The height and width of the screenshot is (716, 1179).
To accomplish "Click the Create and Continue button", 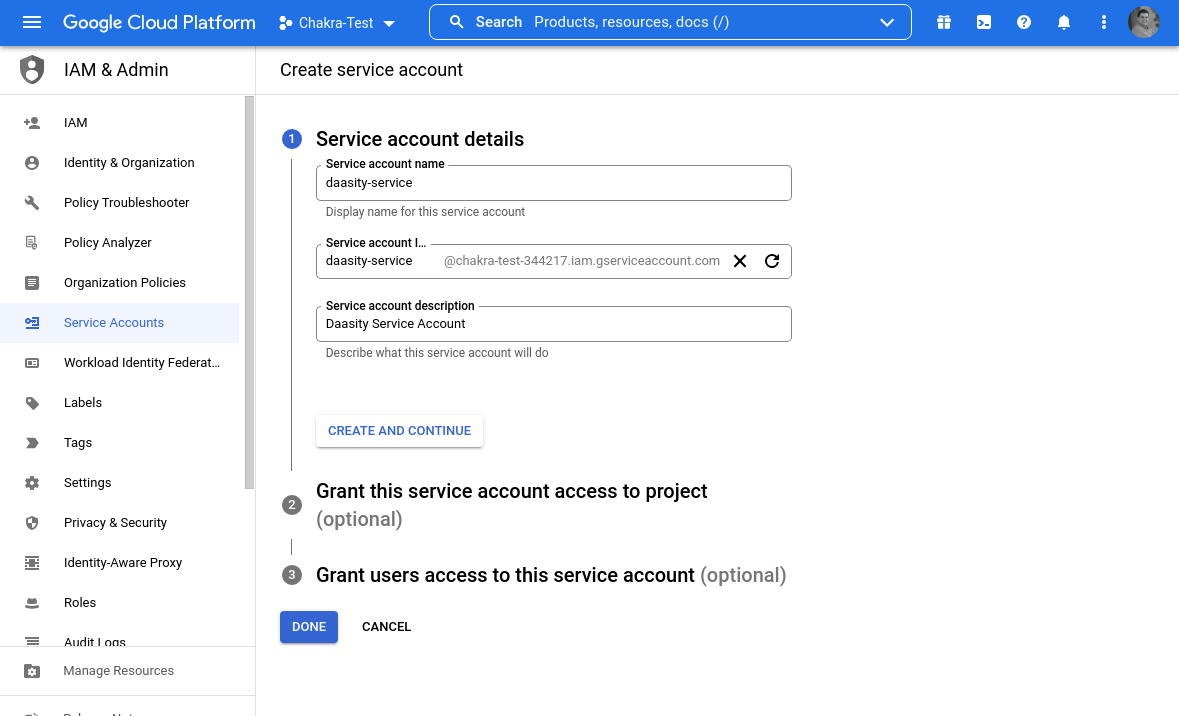I will (x=399, y=431).
